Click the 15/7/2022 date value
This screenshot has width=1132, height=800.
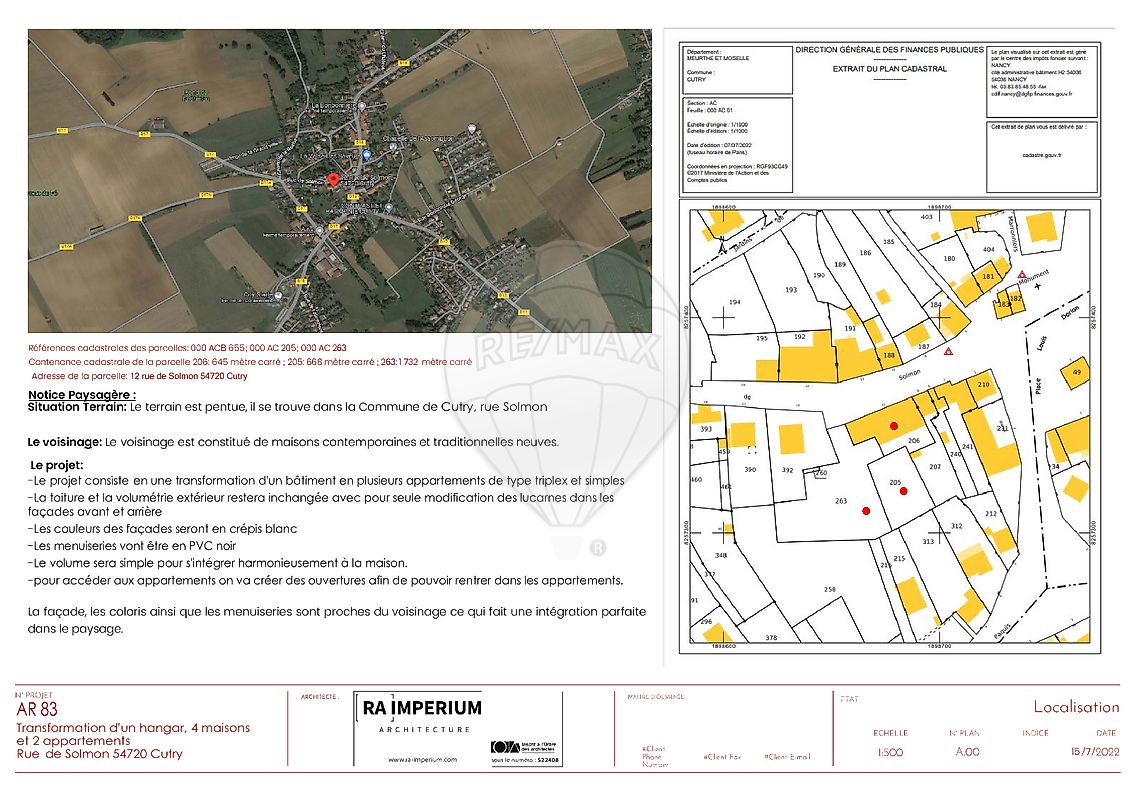pos(1093,752)
